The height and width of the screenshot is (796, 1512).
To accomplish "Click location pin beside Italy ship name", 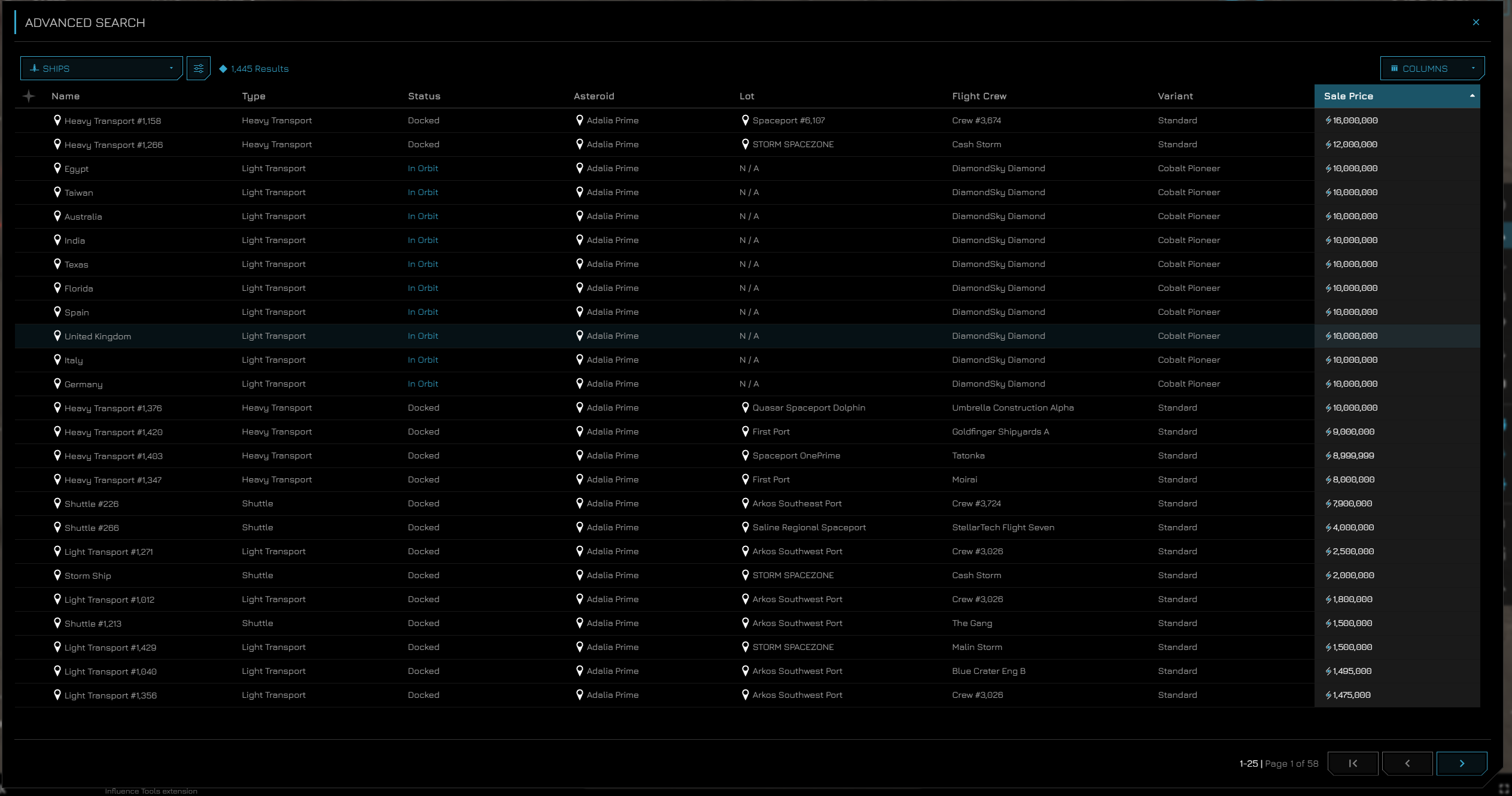I will point(57,360).
